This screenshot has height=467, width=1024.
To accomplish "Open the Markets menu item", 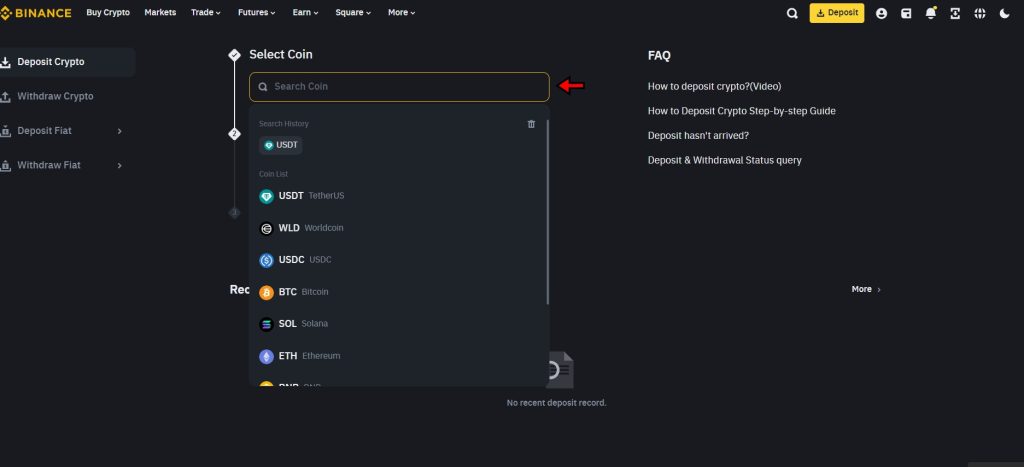I will pyautogui.click(x=160, y=13).
